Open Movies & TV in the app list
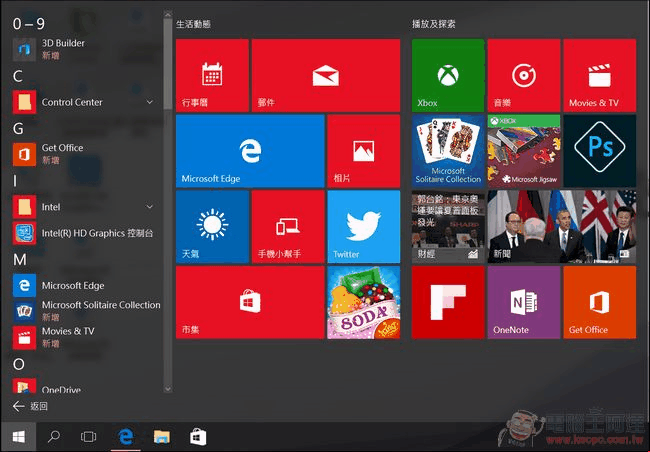Image resolution: width=650 pixels, height=452 pixels. click(x=86, y=337)
